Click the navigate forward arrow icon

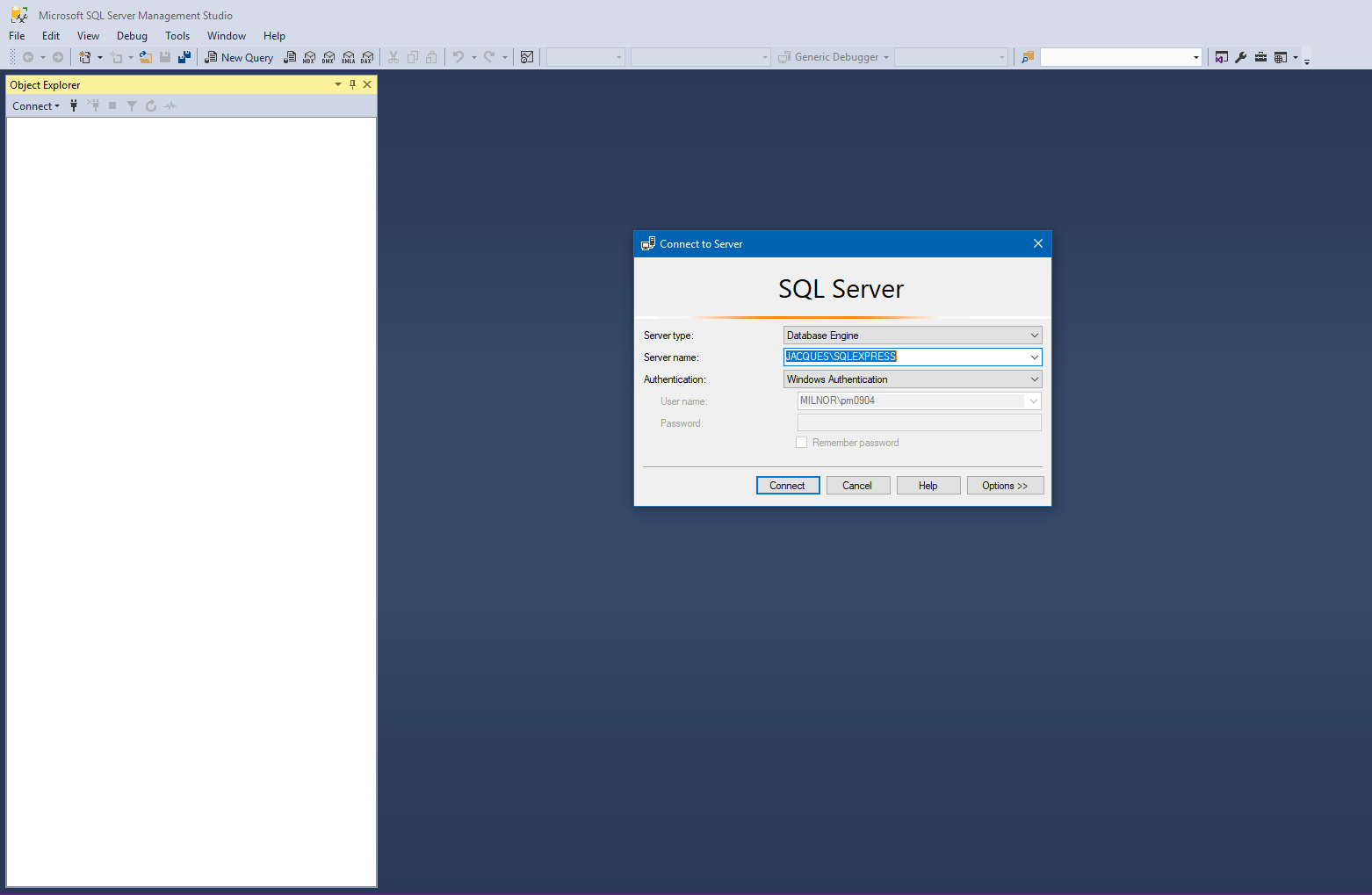58,57
